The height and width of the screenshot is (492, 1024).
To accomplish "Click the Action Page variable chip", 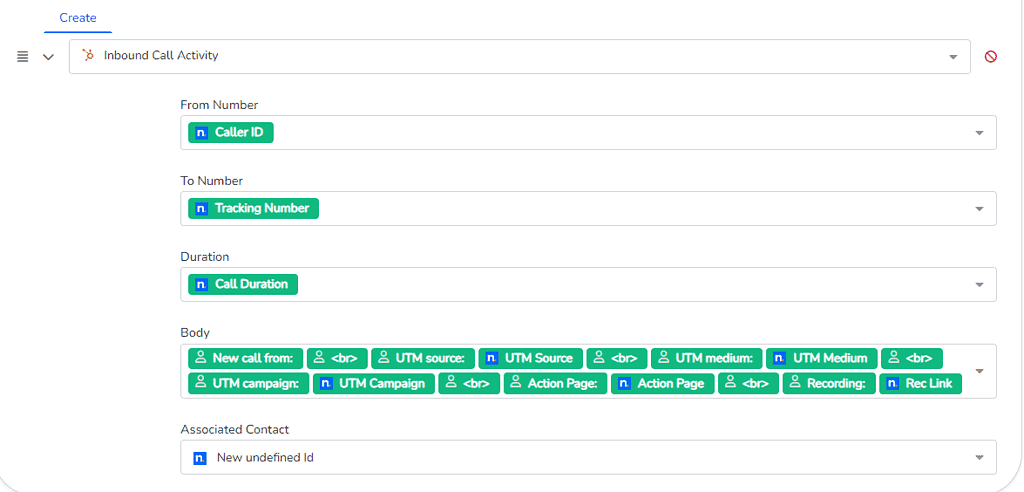I will tap(663, 384).
